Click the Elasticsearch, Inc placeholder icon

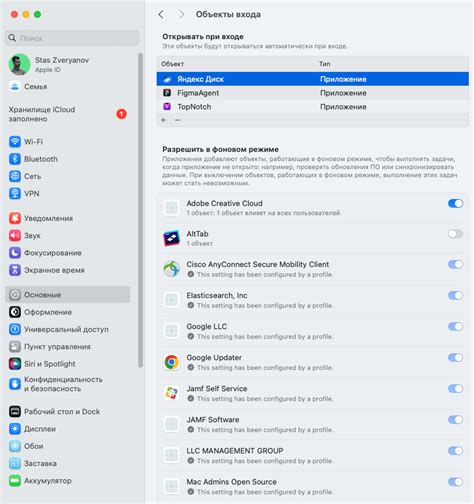171,300
